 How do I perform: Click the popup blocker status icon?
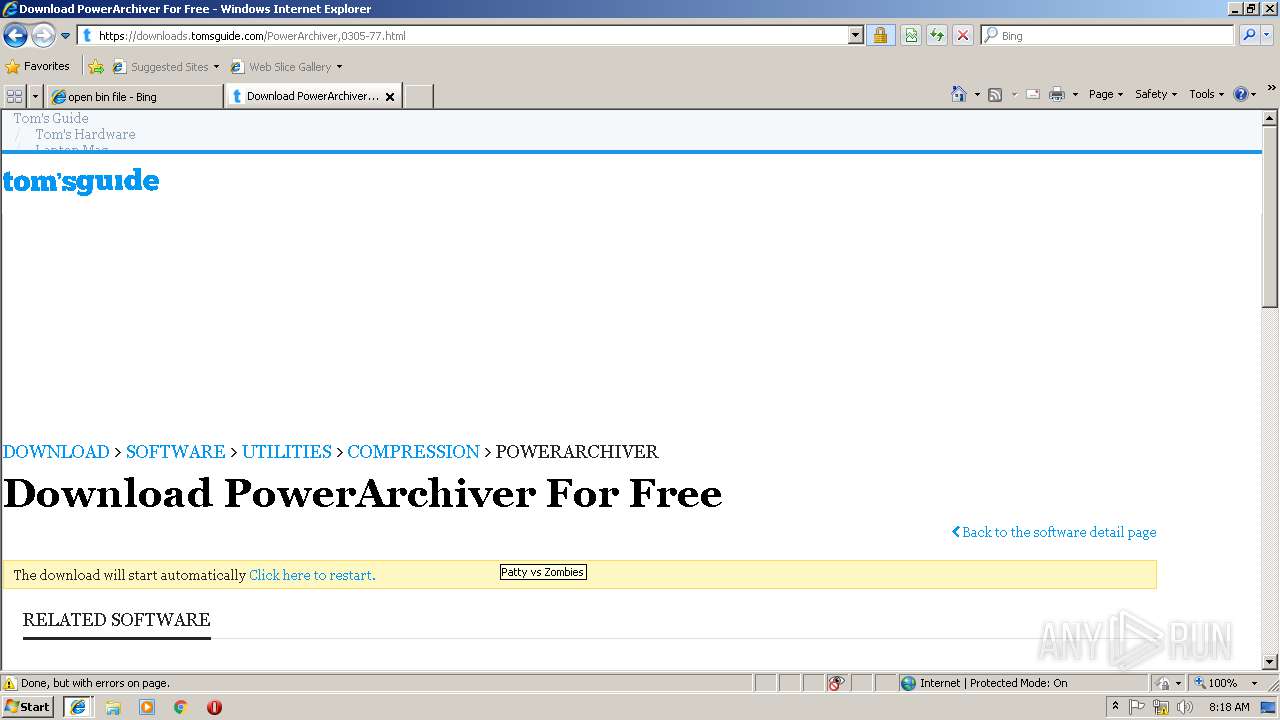pos(836,683)
